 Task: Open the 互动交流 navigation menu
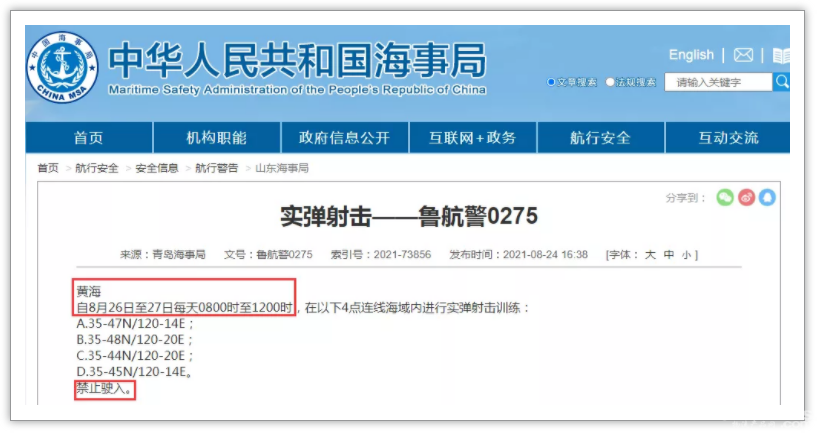(728, 138)
